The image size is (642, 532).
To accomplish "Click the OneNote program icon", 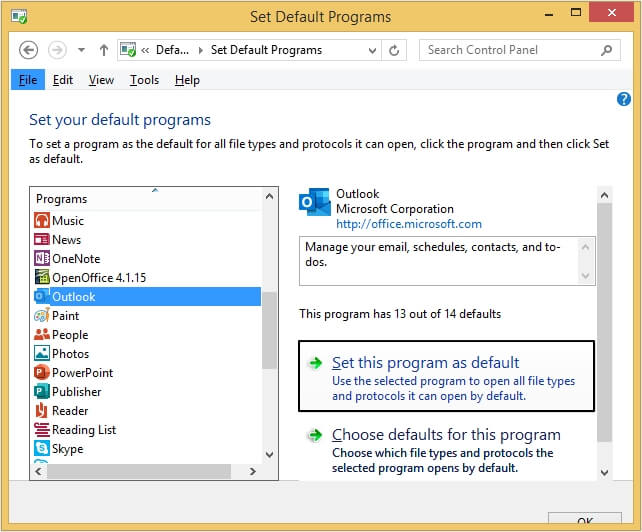I will pyautogui.click(x=42, y=258).
